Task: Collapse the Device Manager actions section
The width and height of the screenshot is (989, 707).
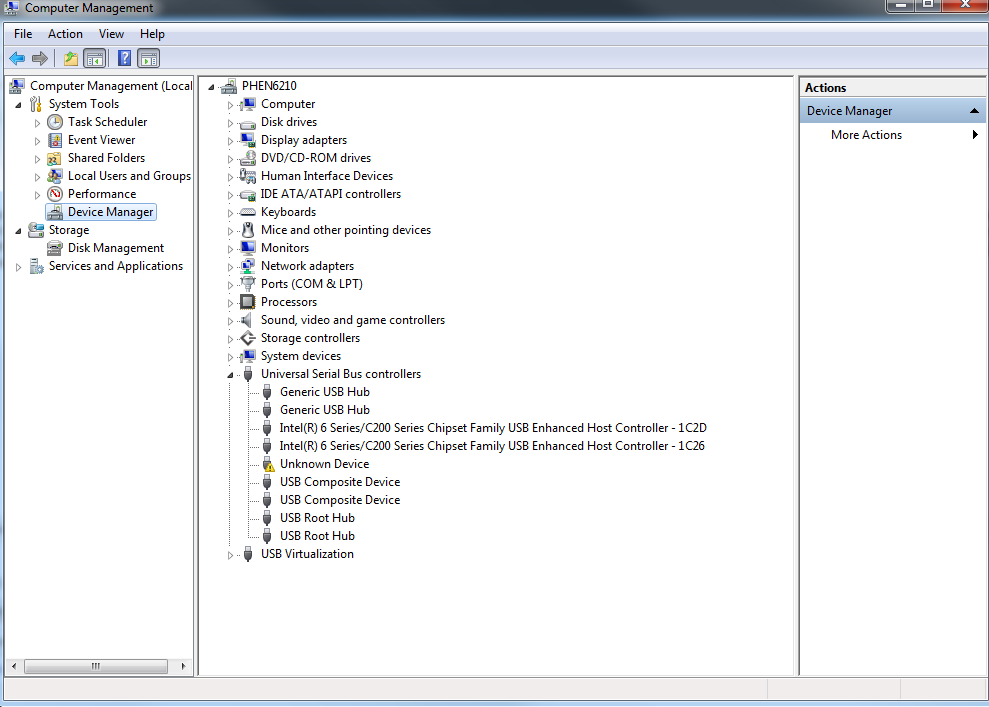Action: (x=974, y=111)
